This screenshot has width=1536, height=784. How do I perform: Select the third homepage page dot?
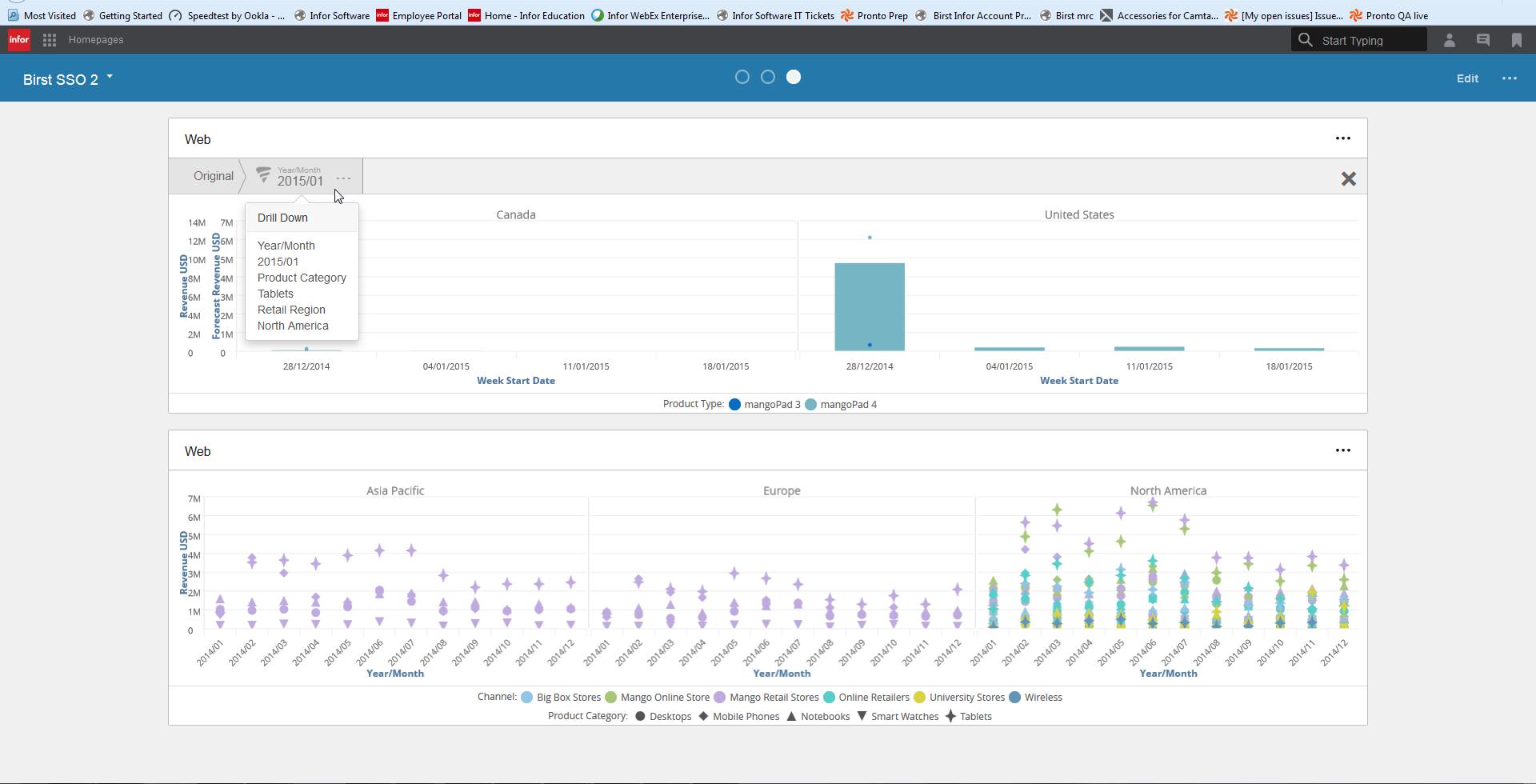(x=793, y=78)
